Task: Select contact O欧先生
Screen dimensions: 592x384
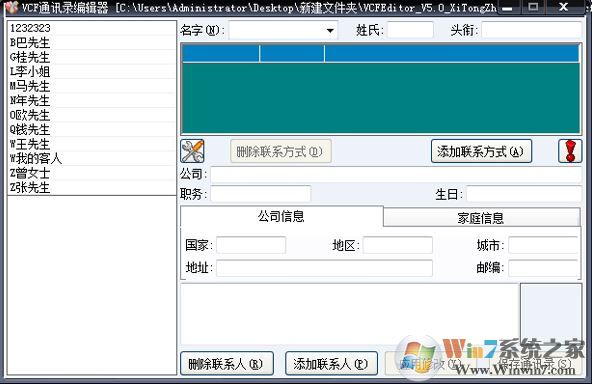Action: click(92, 115)
